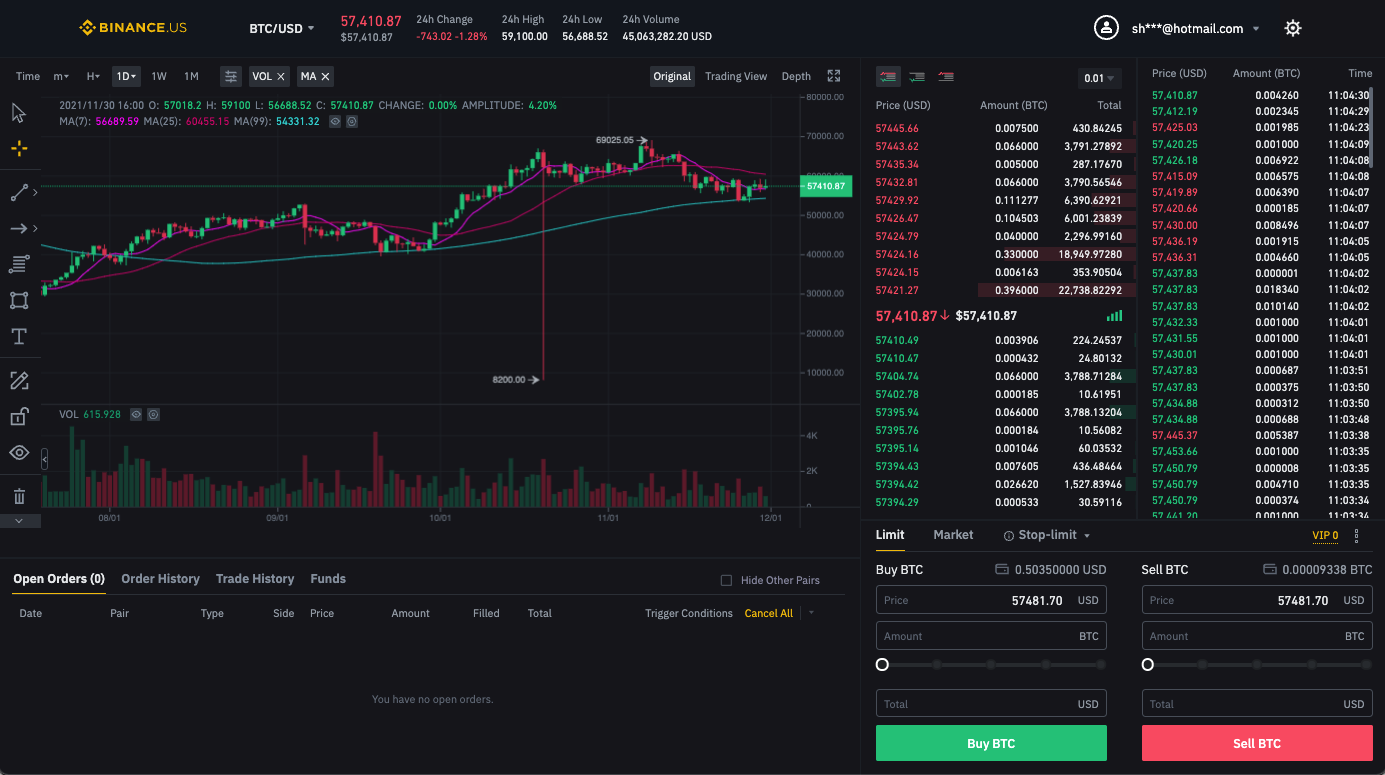Expand more drawing tools at toolbar bottom
The image size is (1385, 775).
[20, 521]
